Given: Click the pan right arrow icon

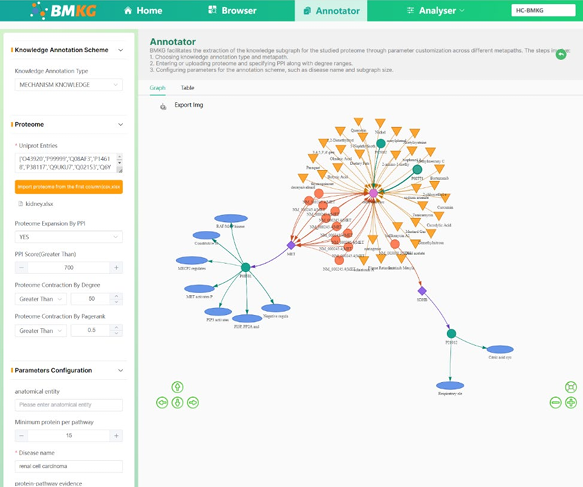Looking at the screenshot, I should tap(193, 403).
